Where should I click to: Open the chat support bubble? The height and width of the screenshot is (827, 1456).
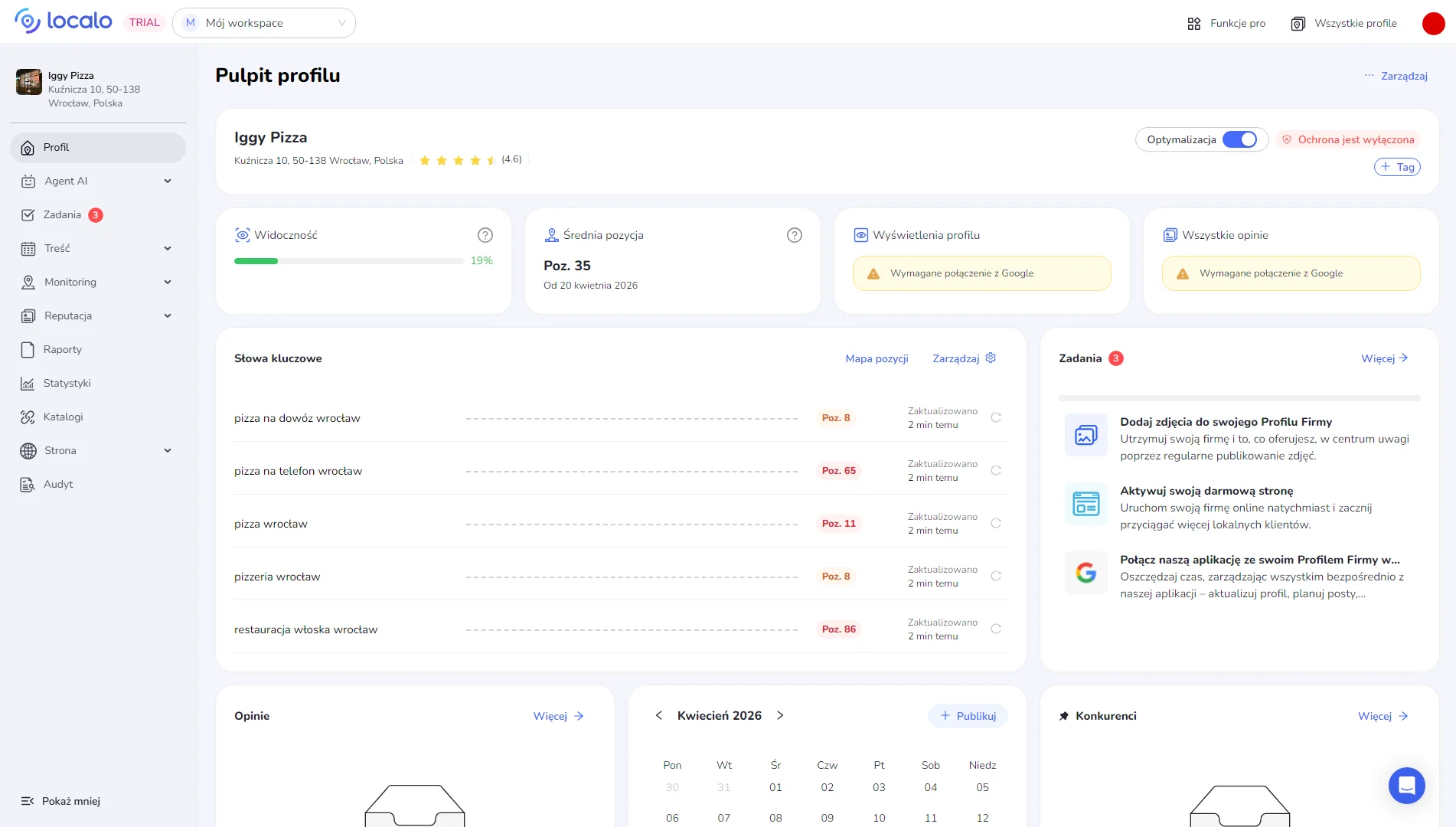1406,785
